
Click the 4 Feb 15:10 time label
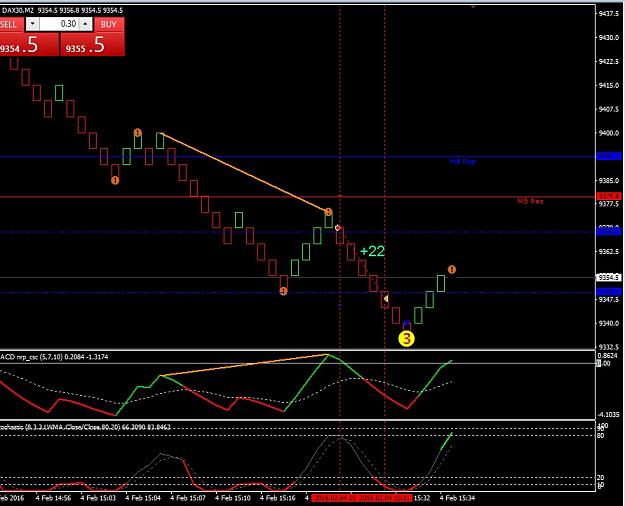click(x=233, y=498)
